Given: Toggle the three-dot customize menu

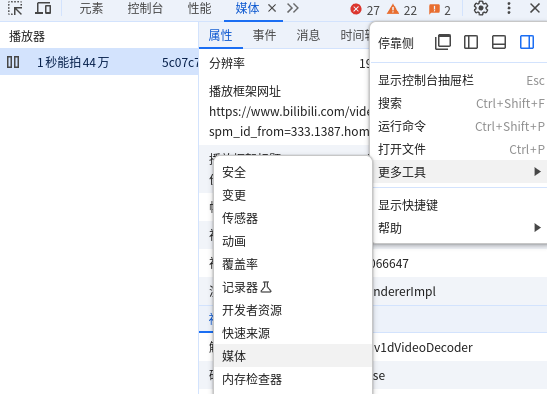Looking at the screenshot, I should [x=509, y=8].
